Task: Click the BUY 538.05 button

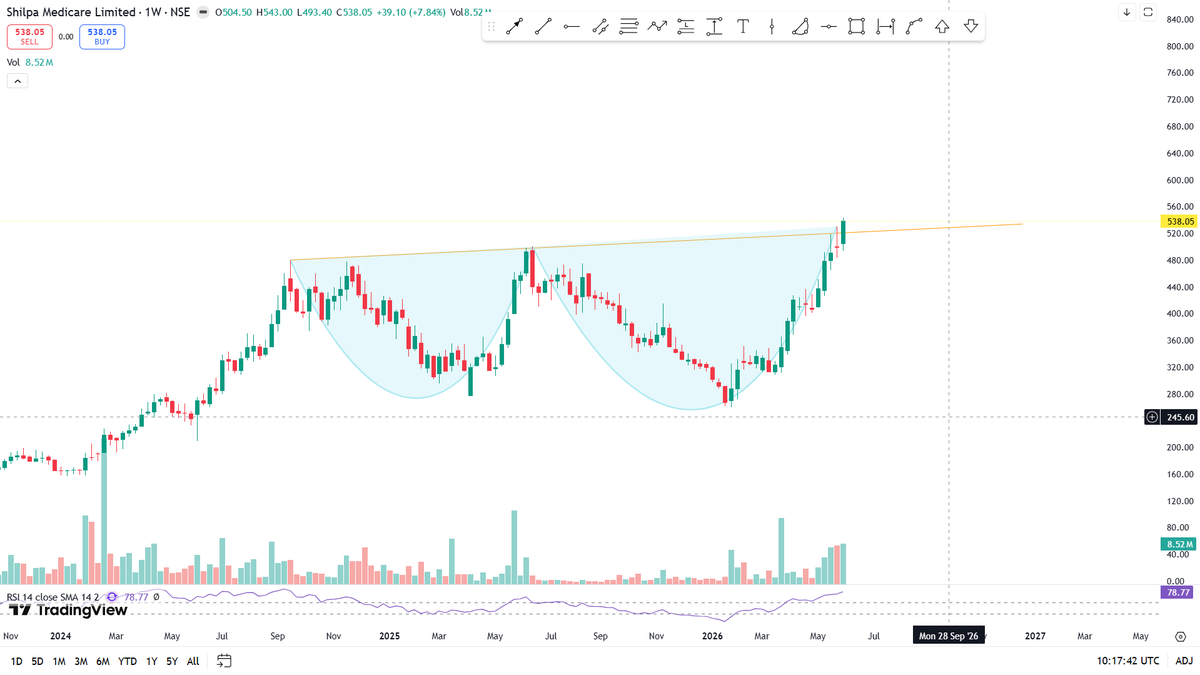Action: (100, 36)
